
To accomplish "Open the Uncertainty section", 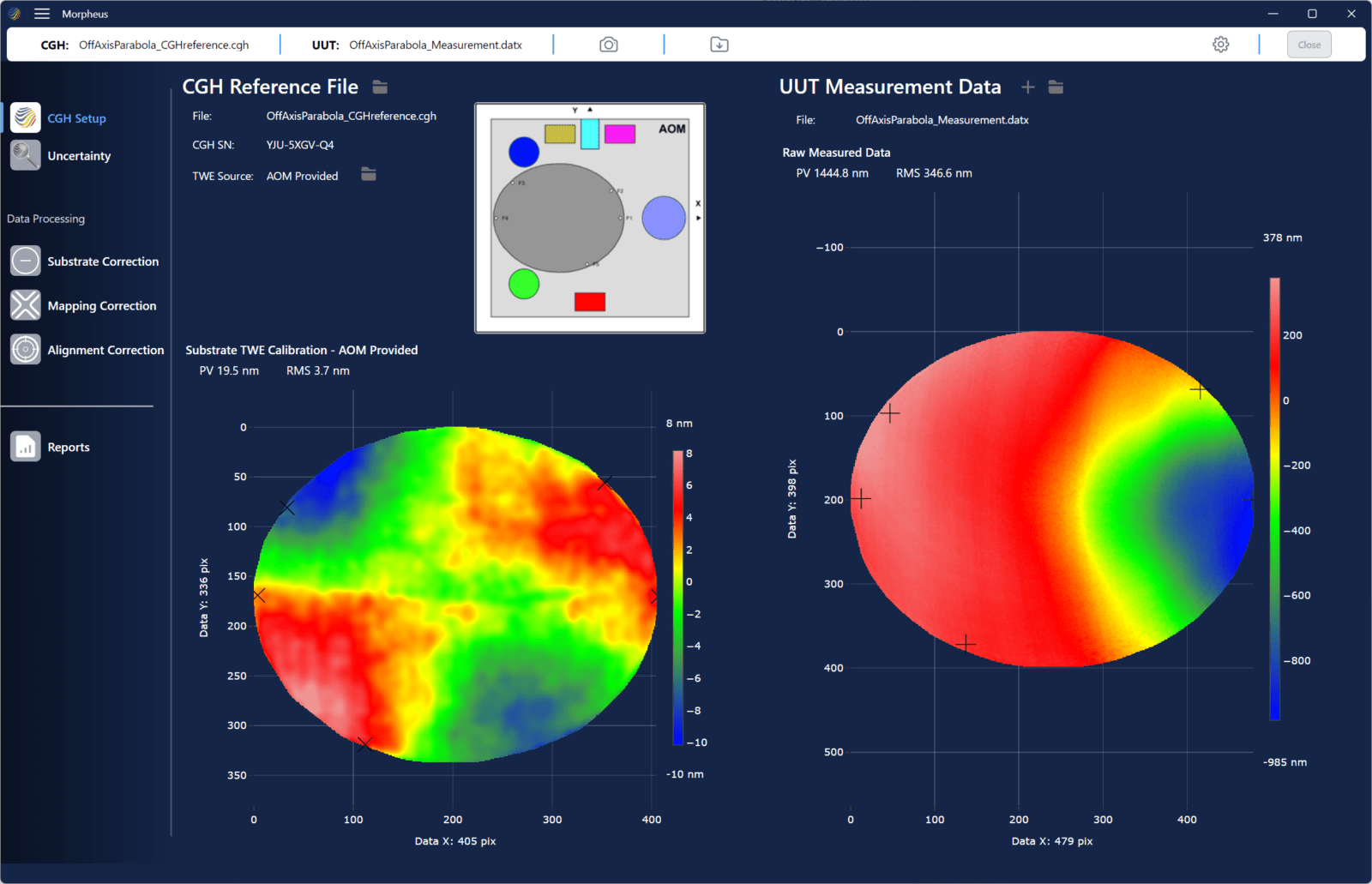I will tap(79, 156).
